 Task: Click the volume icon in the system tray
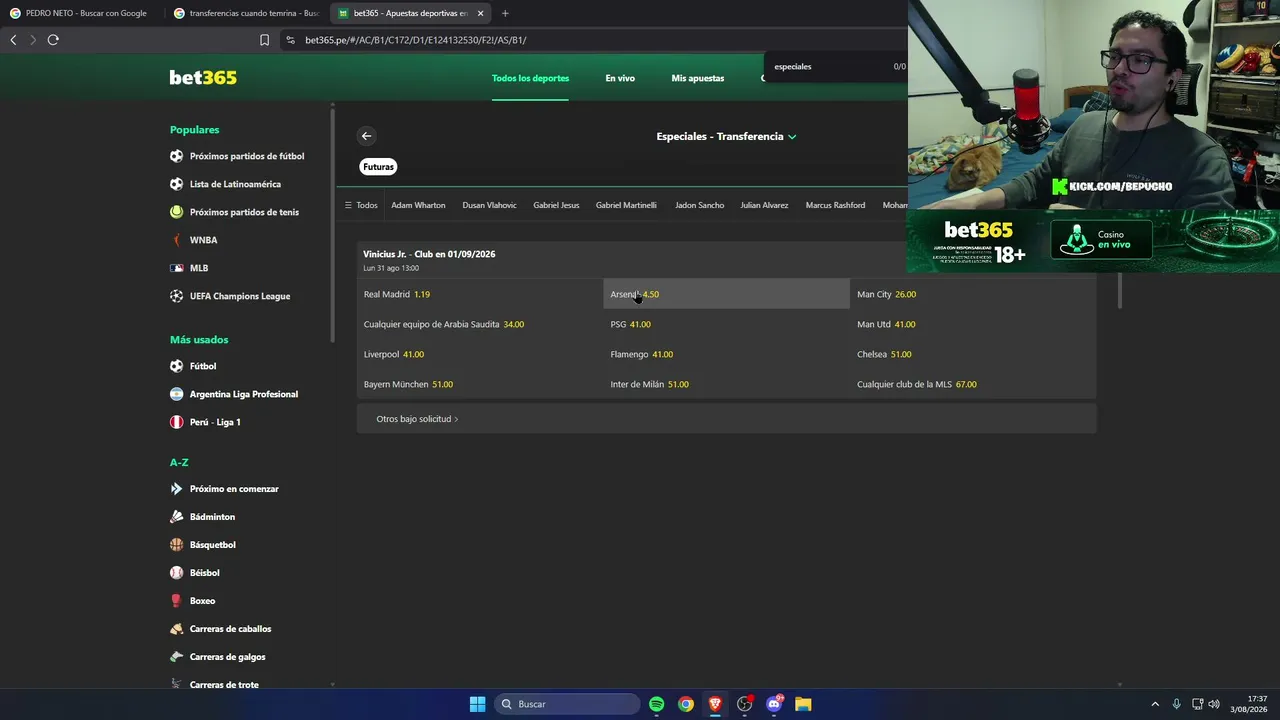click(1213, 704)
